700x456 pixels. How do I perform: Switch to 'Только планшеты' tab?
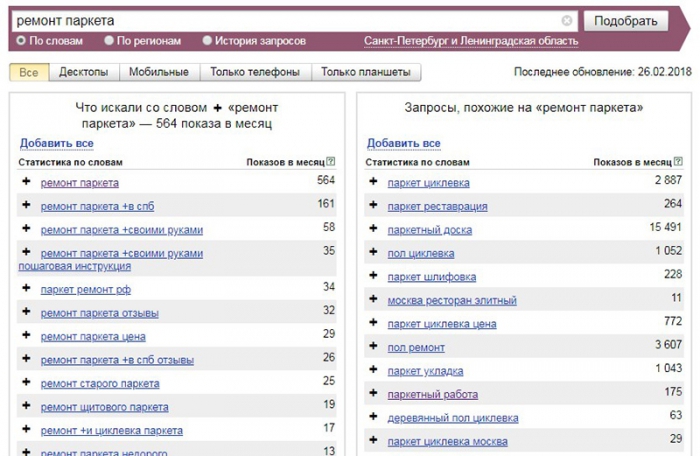(x=366, y=72)
